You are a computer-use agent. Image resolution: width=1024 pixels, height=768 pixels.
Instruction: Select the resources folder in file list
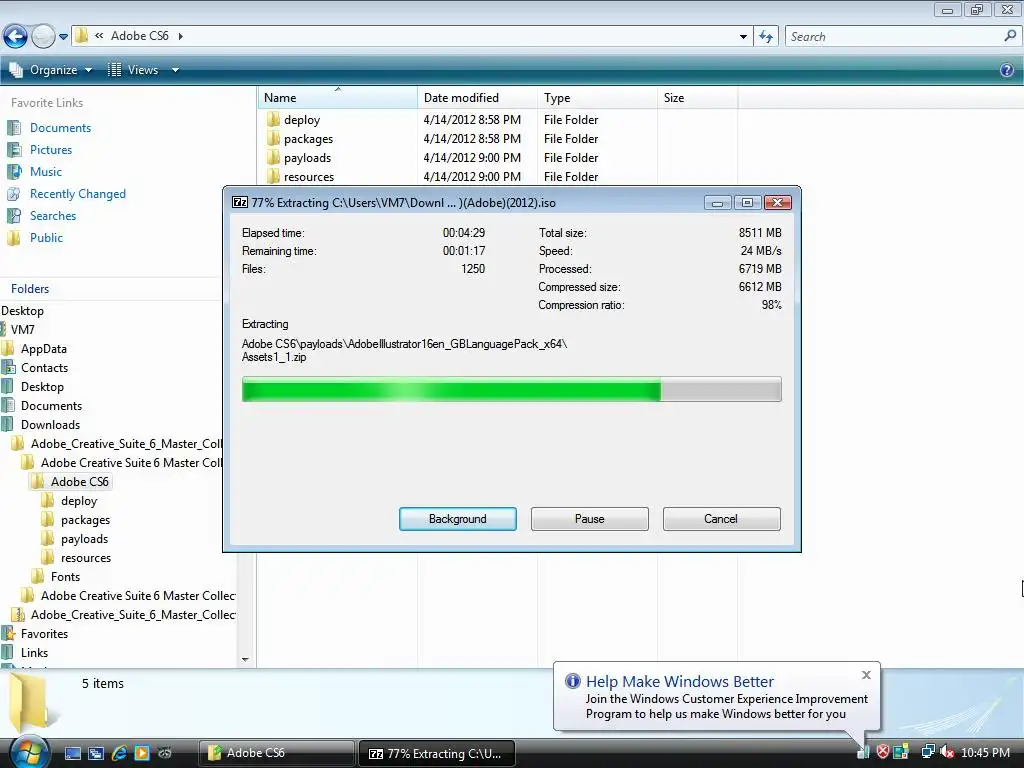[309, 176]
